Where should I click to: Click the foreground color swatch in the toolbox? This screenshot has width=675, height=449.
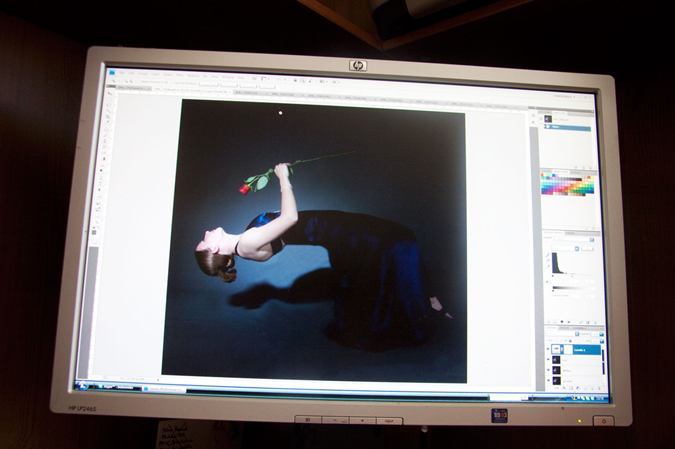click(x=95, y=232)
